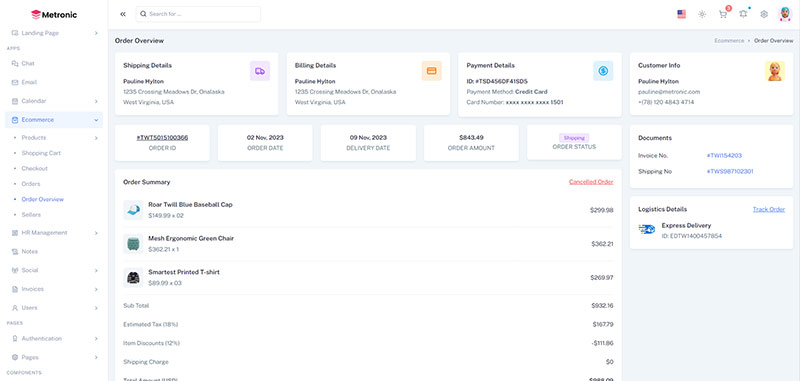Collapse sidebar with double-chevron icon
800x381 pixels.
(123, 14)
